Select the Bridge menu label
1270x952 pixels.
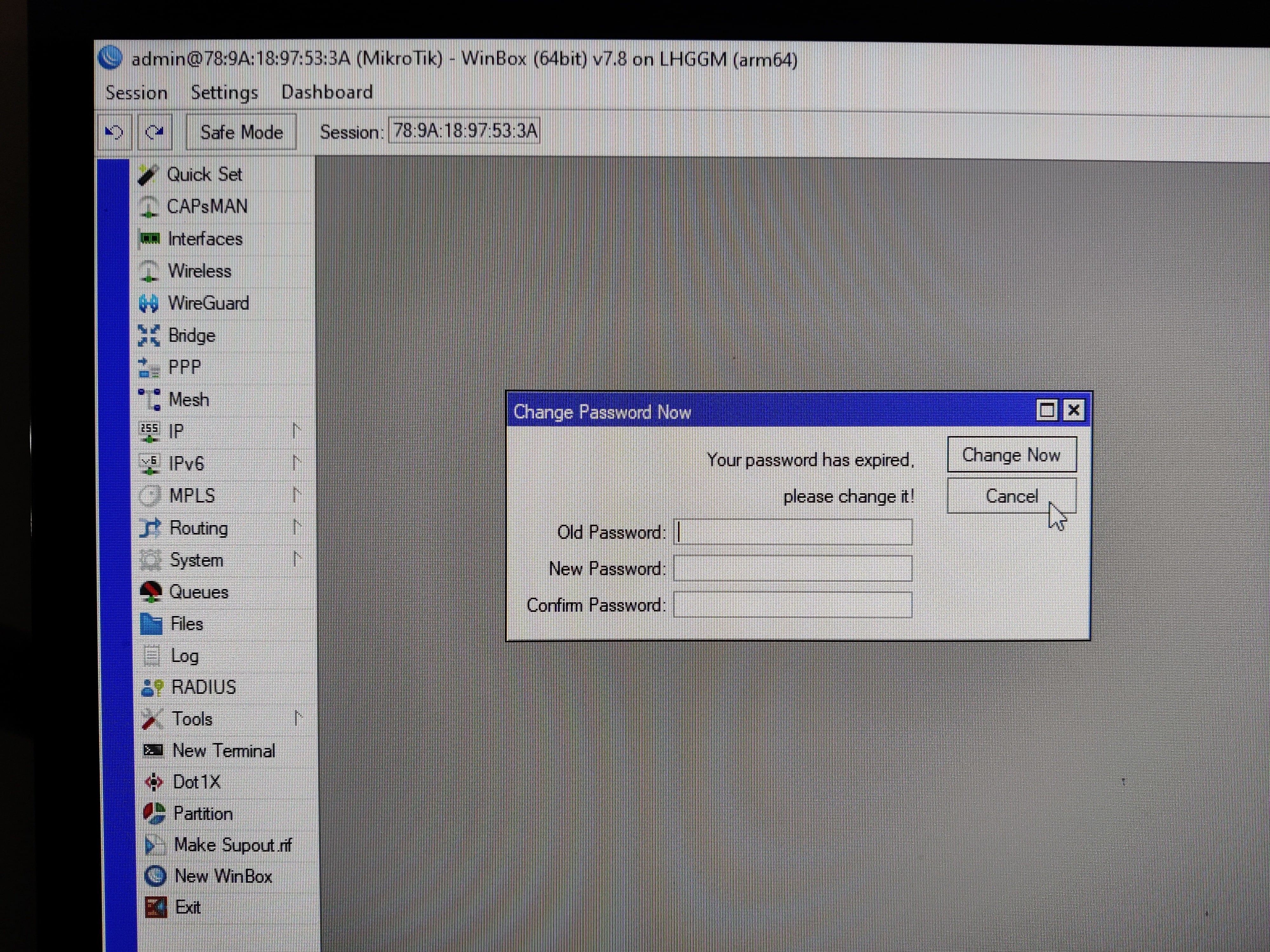(192, 336)
